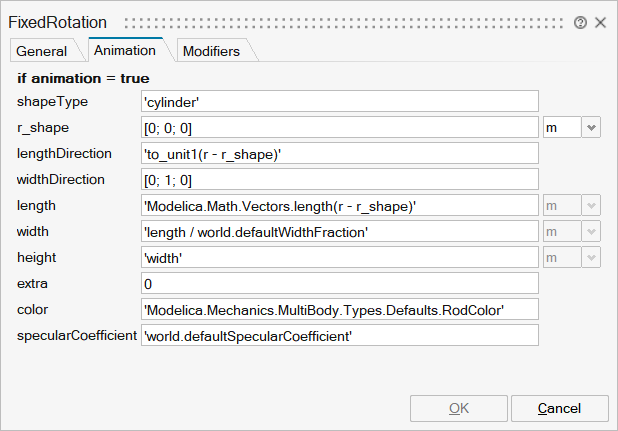Edit the lengthDirection field

pyautogui.click(x=340, y=153)
